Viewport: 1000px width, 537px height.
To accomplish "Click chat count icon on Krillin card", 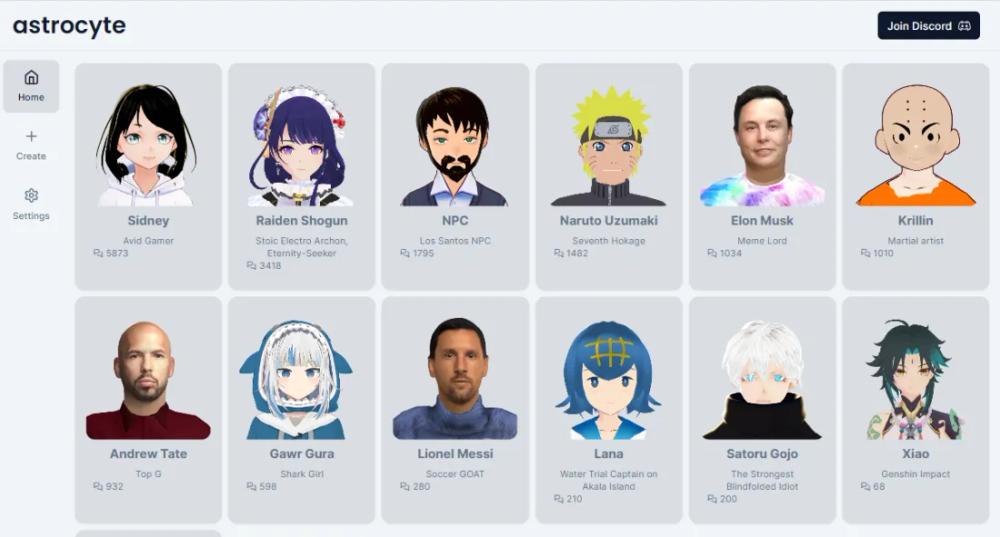I will pos(865,253).
